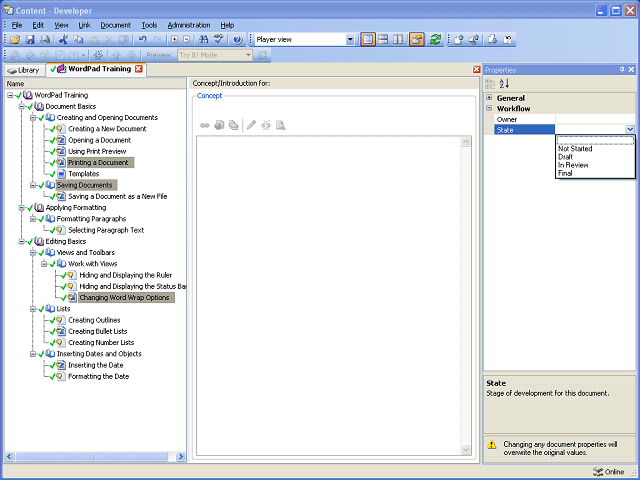Expand the General properties section
640x480 pixels.
click(489, 98)
